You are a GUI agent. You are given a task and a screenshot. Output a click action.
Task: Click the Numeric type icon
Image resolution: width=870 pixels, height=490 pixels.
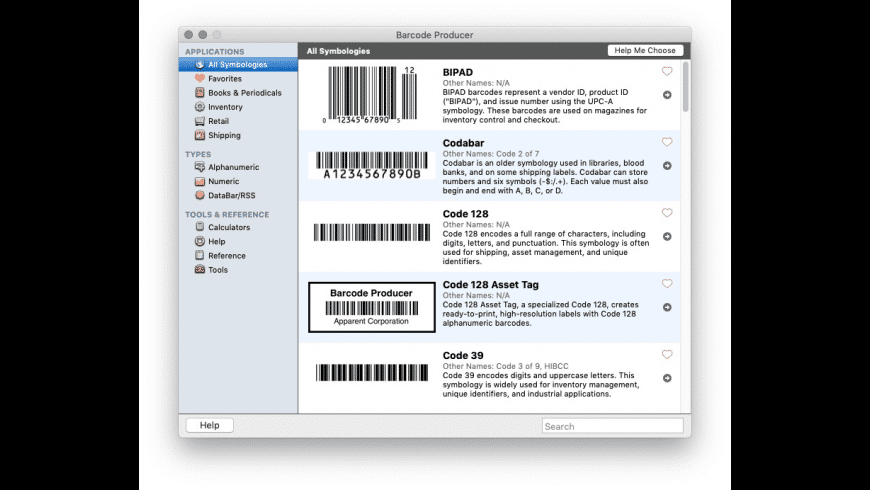point(200,181)
